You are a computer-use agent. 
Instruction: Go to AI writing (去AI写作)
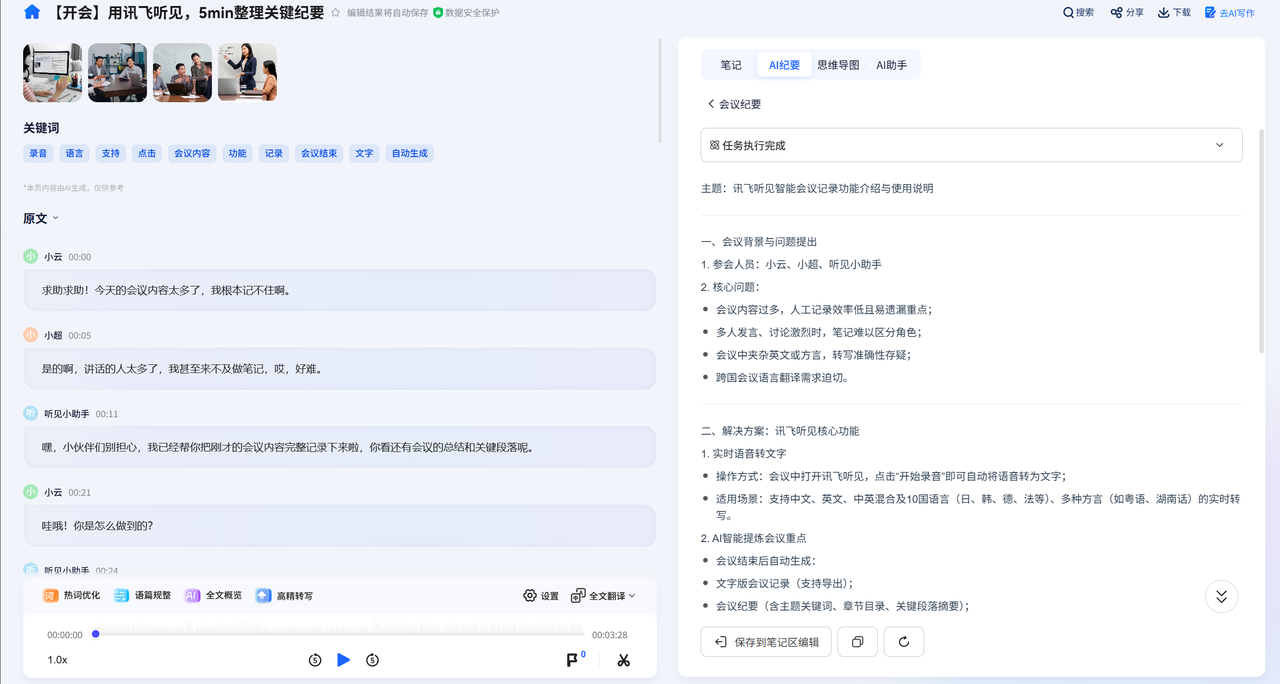coord(1229,13)
